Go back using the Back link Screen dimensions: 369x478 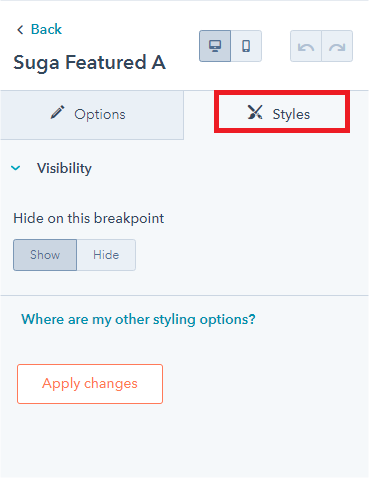(x=46, y=29)
